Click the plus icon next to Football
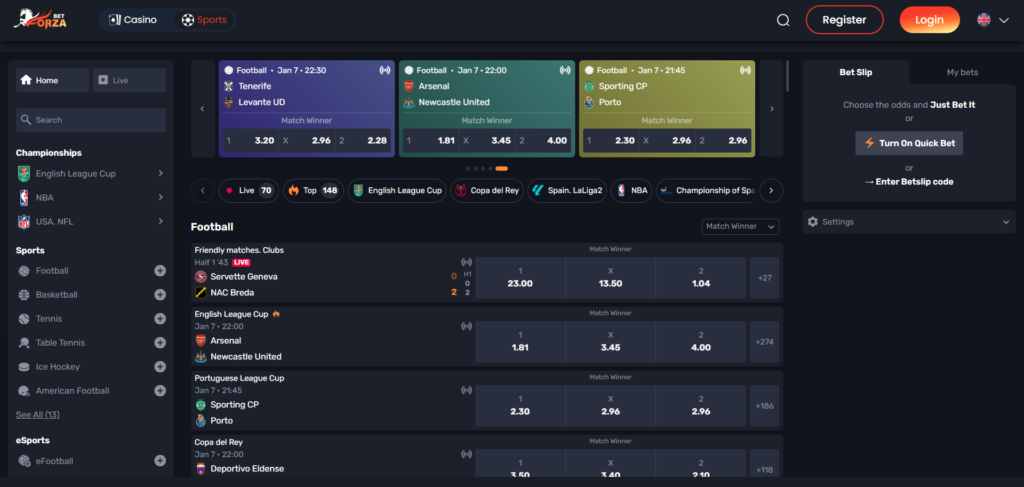Screen dimensions: 1024x487 pos(160,271)
